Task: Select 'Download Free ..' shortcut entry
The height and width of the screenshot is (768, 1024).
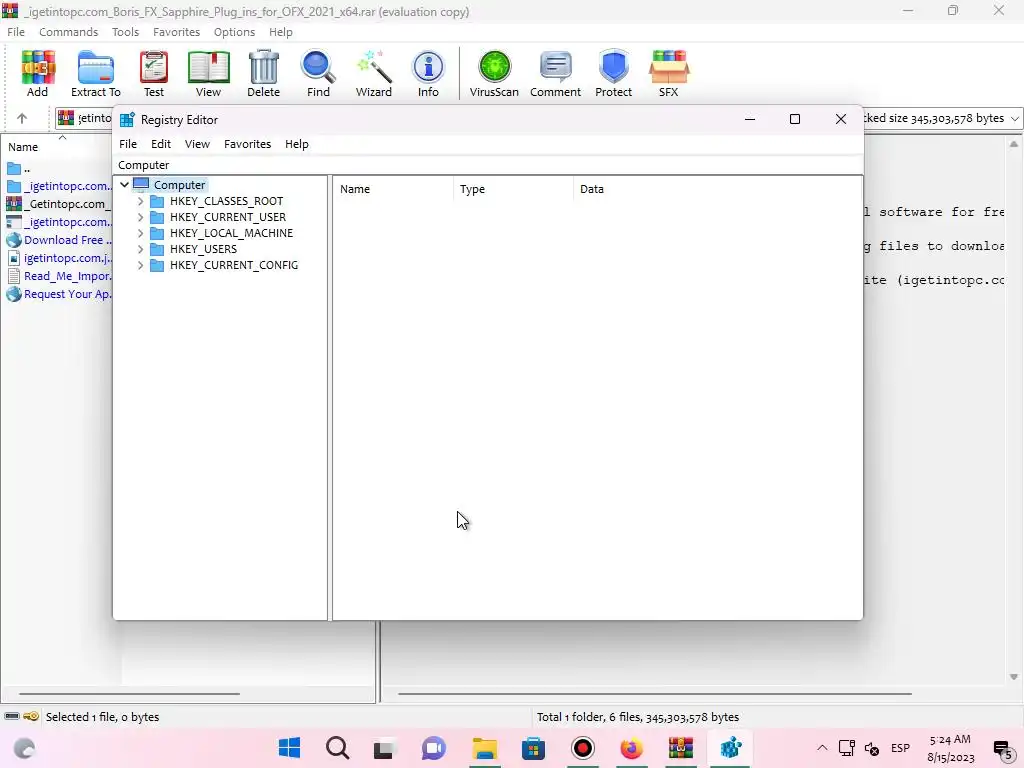Action: (59, 240)
